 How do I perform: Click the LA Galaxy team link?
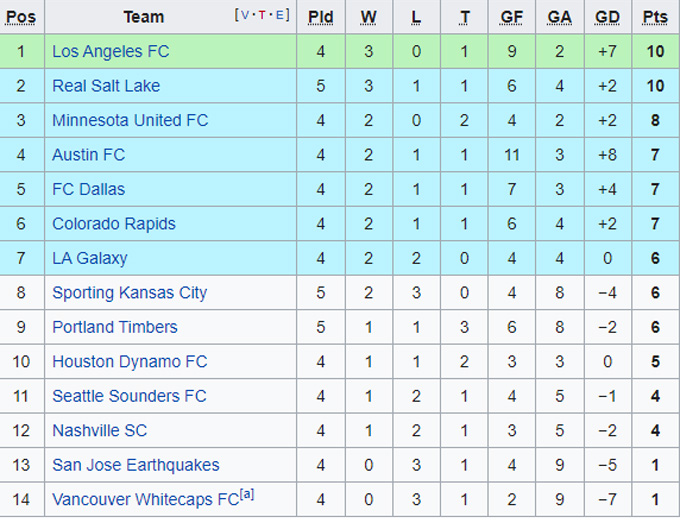(x=90, y=258)
